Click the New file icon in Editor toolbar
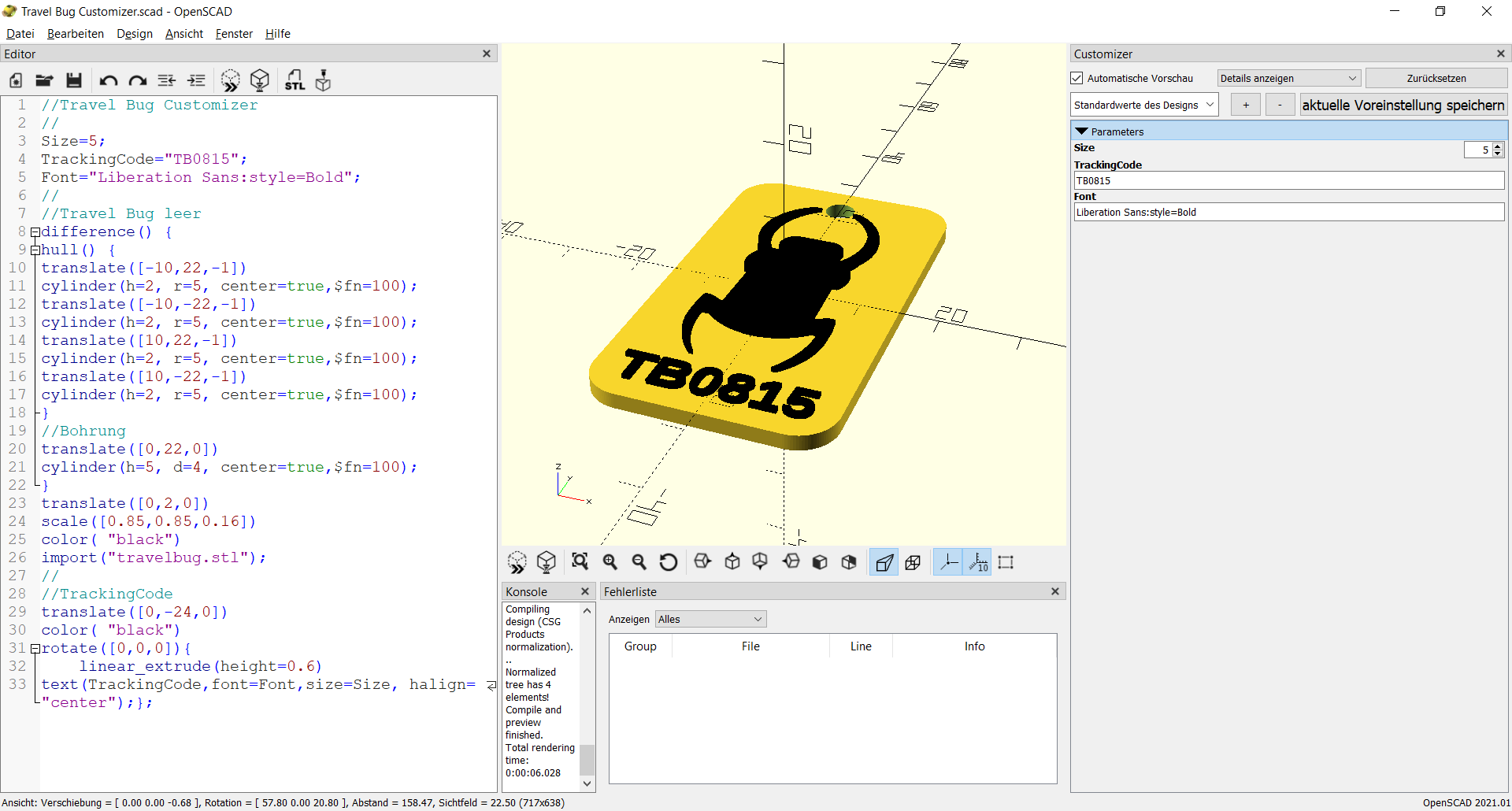This screenshot has height=811, width=1512. coord(16,80)
